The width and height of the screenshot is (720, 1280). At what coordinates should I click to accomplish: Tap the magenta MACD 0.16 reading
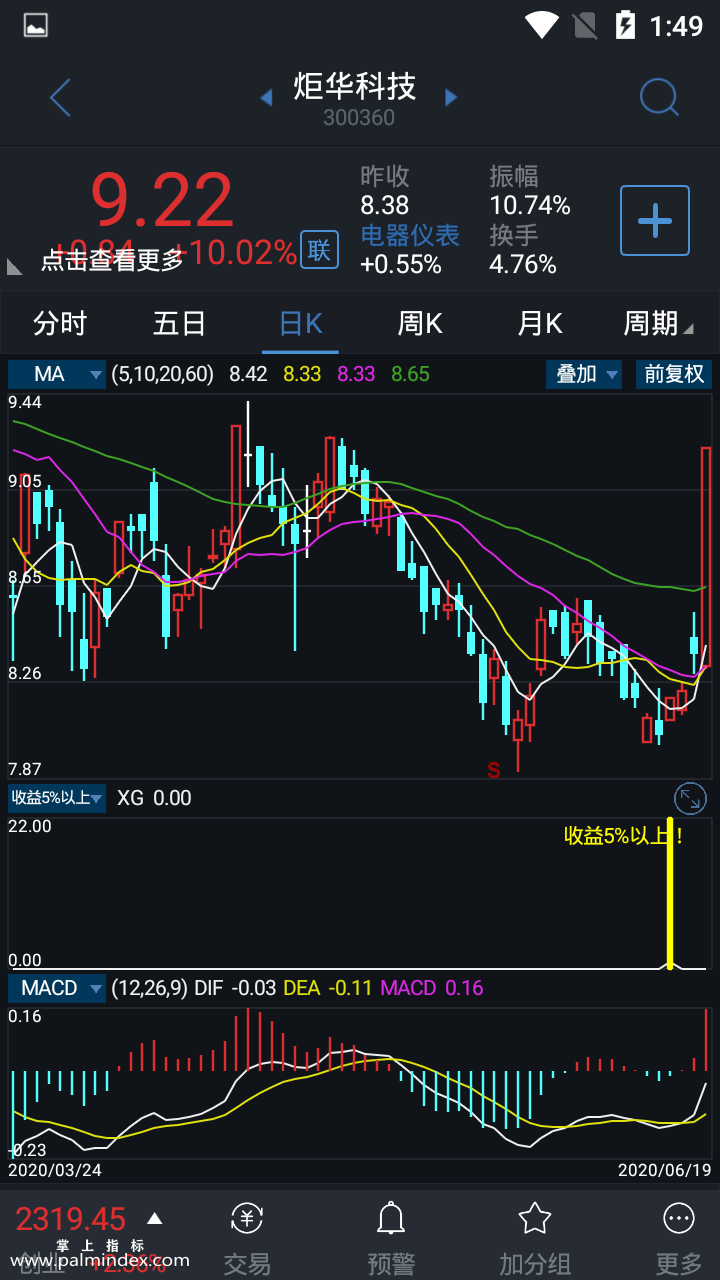click(431, 988)
